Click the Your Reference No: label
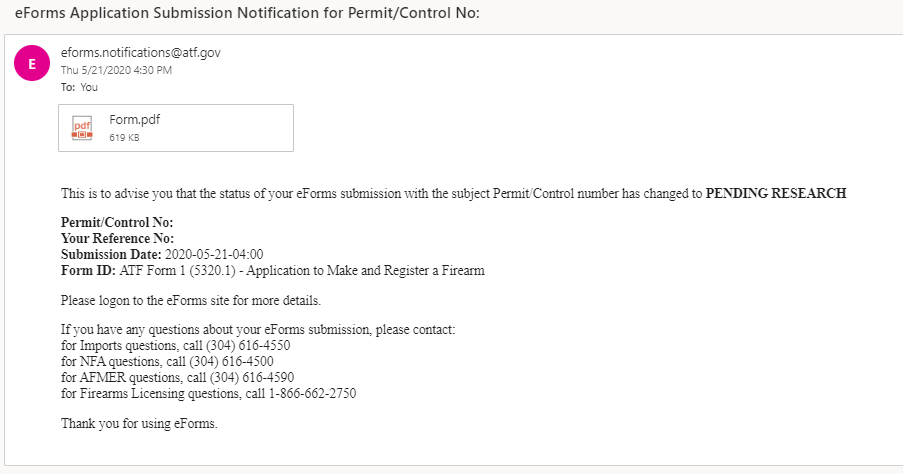Image resolution: width=903 pixels, height=474 pixels. click(118, 239)
